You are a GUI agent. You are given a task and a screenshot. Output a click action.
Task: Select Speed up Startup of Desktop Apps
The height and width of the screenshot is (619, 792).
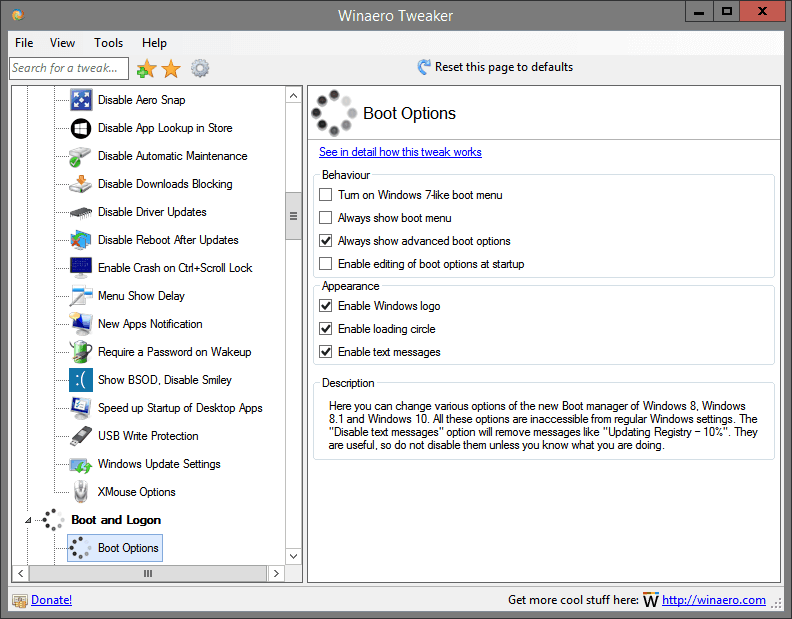[x=180, y=408]
